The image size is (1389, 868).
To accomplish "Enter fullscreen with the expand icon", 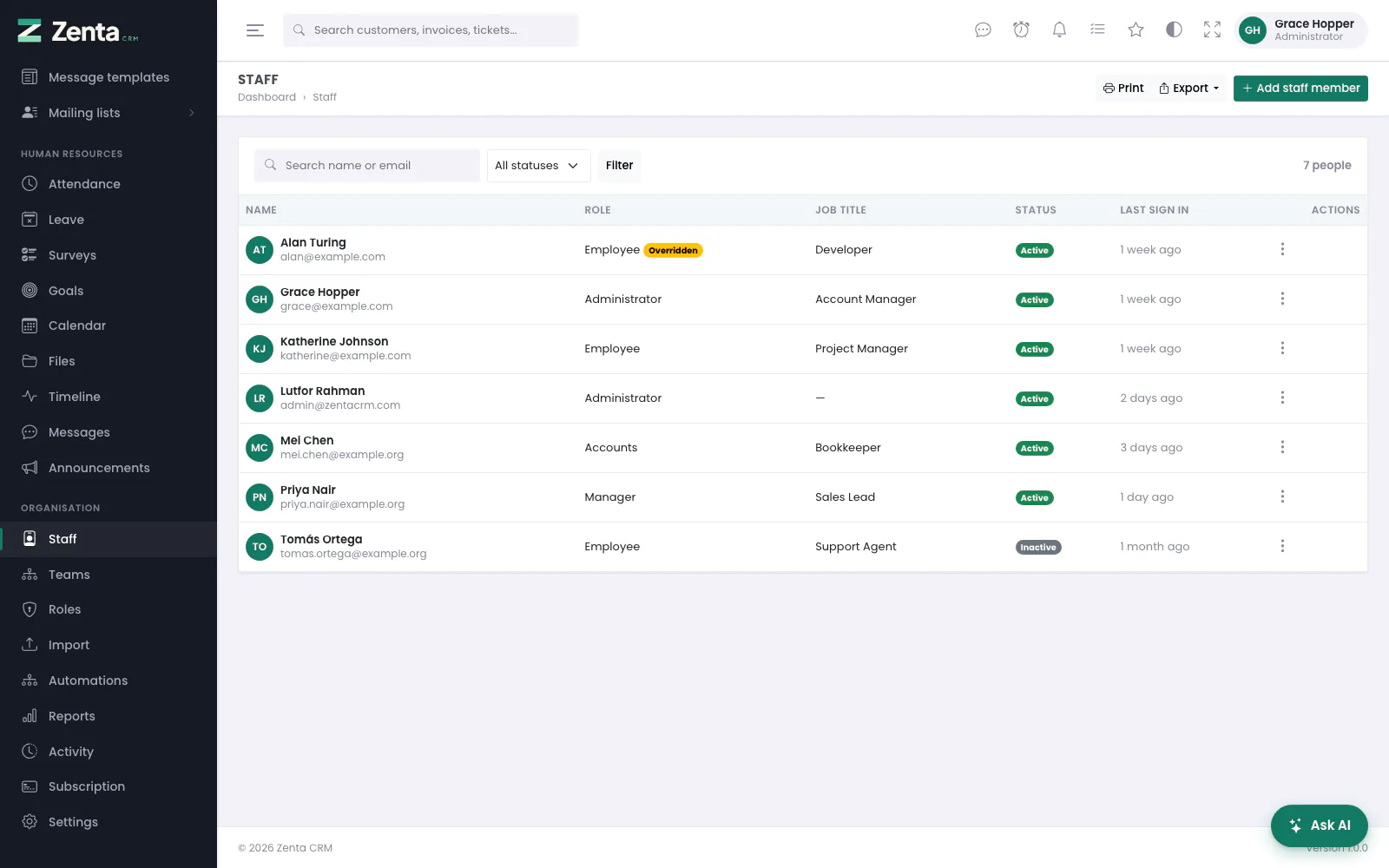I will click(1212, 30).
